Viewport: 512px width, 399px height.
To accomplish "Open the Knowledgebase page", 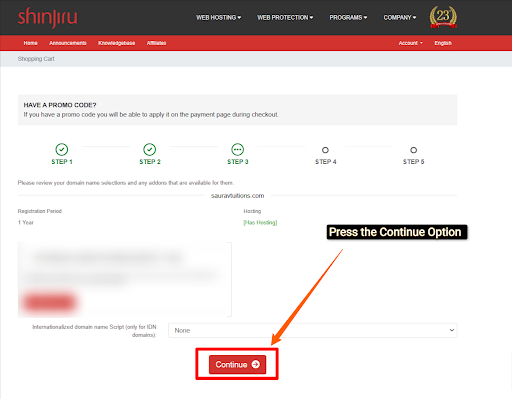I will (116, 43).
